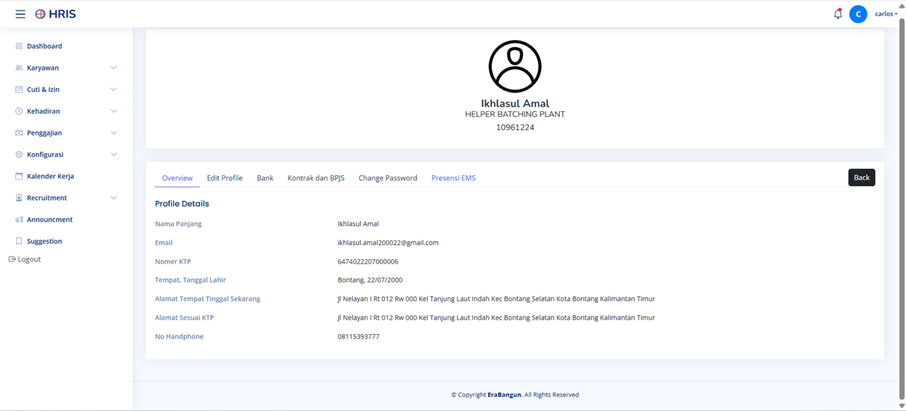Image resolution: width=906 pixels, height=411 pixels.
Task: Click the Cuti & Izin icon
Action: point(19,90)
